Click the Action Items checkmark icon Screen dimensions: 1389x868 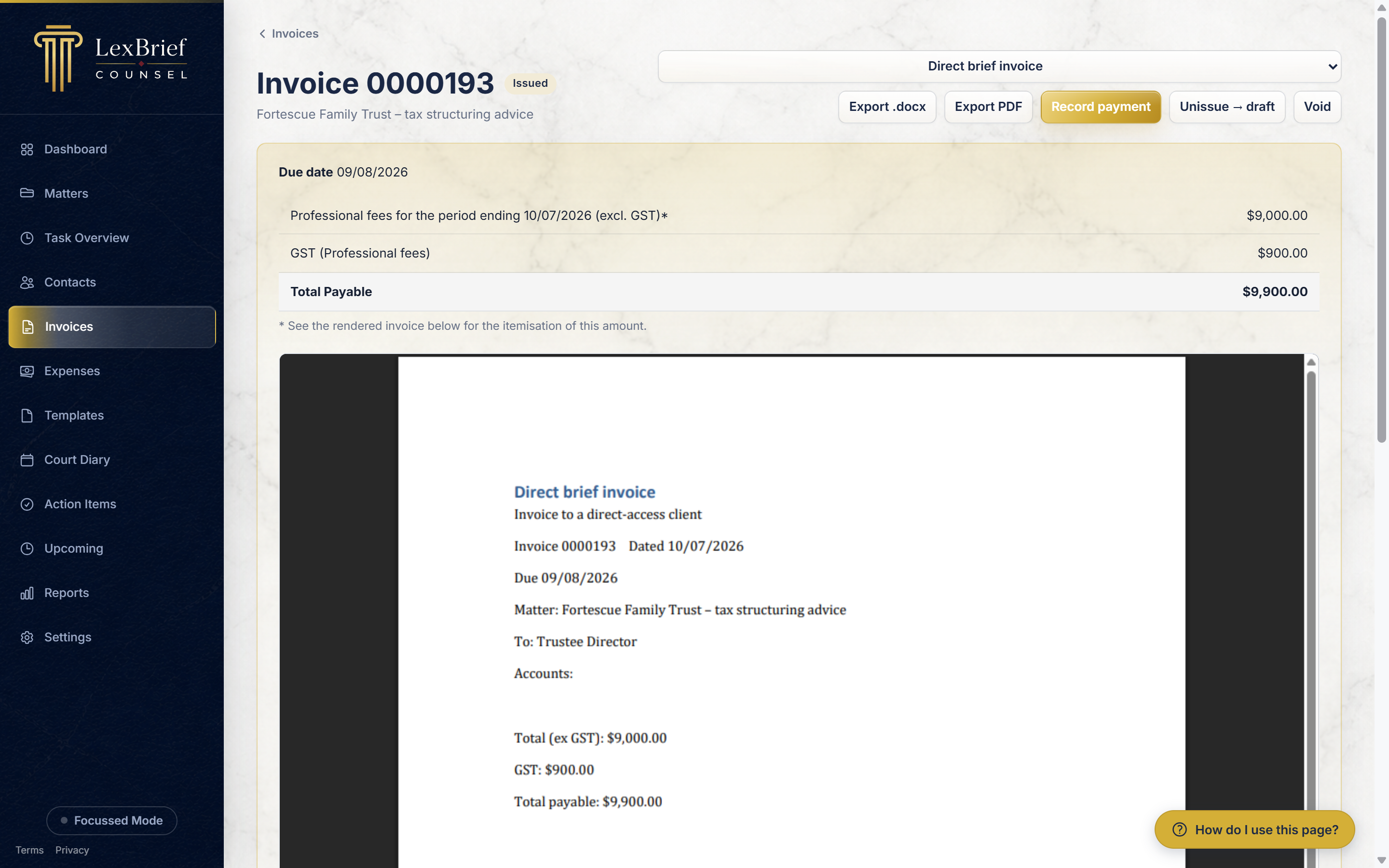[27, 504]
